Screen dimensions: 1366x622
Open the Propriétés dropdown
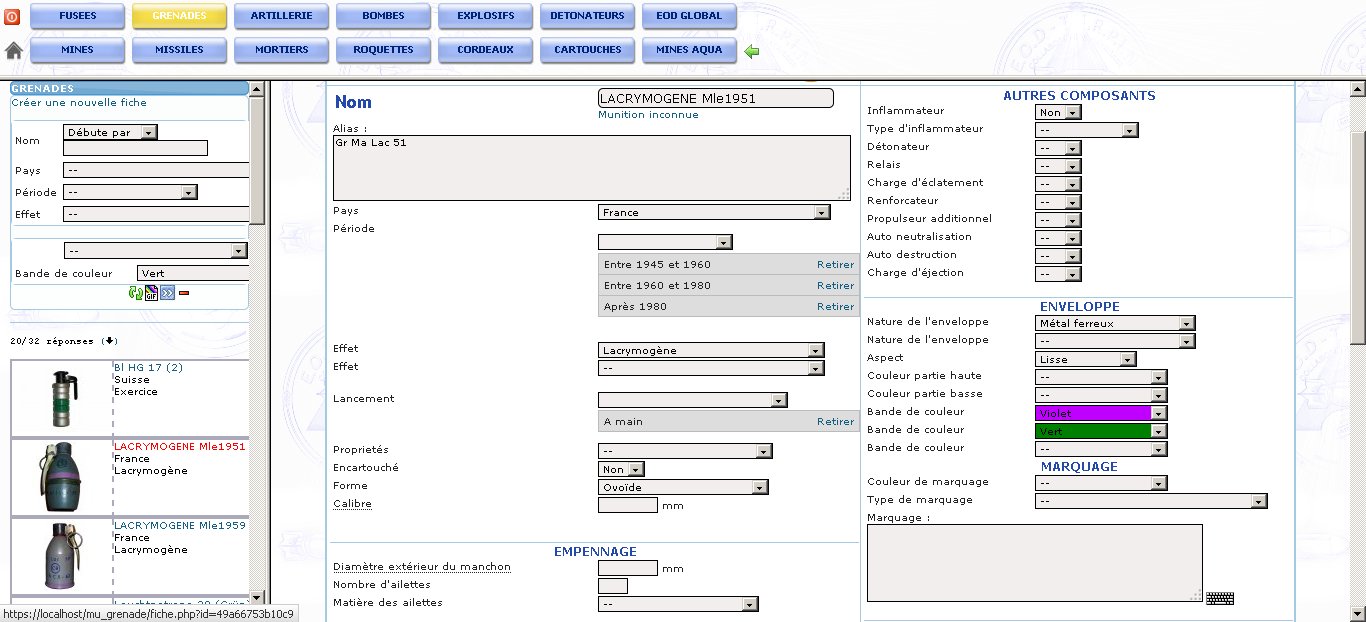tap(685, 451)
